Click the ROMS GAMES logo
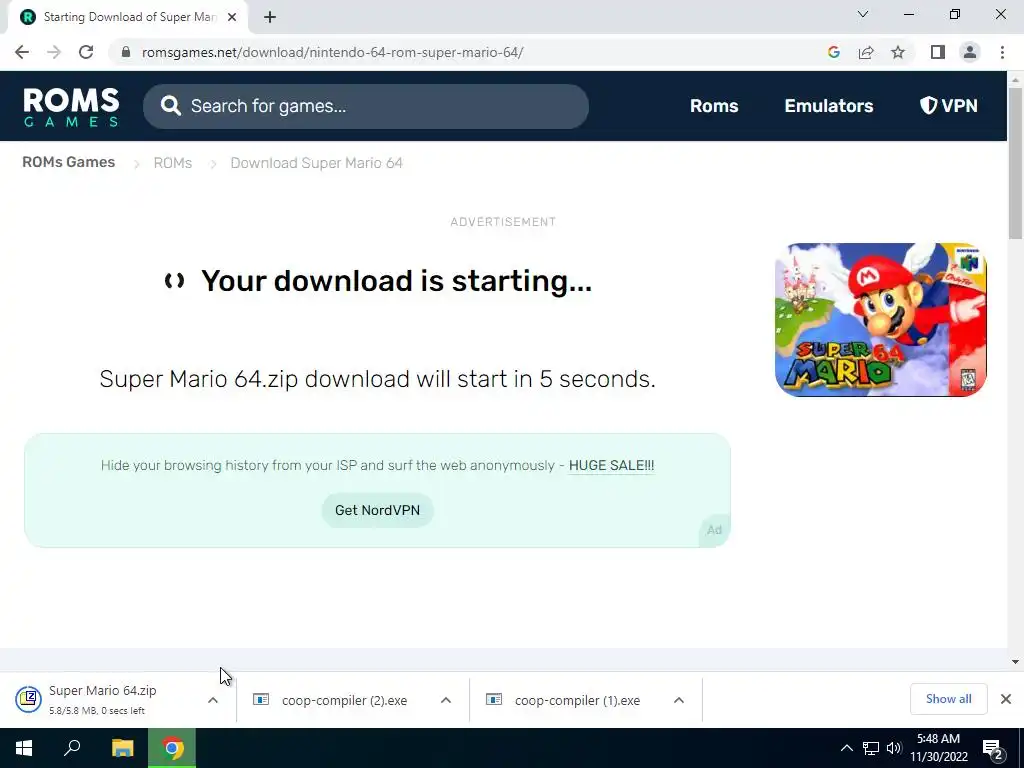Image resolution: width=1024 pixels, height=768 pixels. (71, 106)
